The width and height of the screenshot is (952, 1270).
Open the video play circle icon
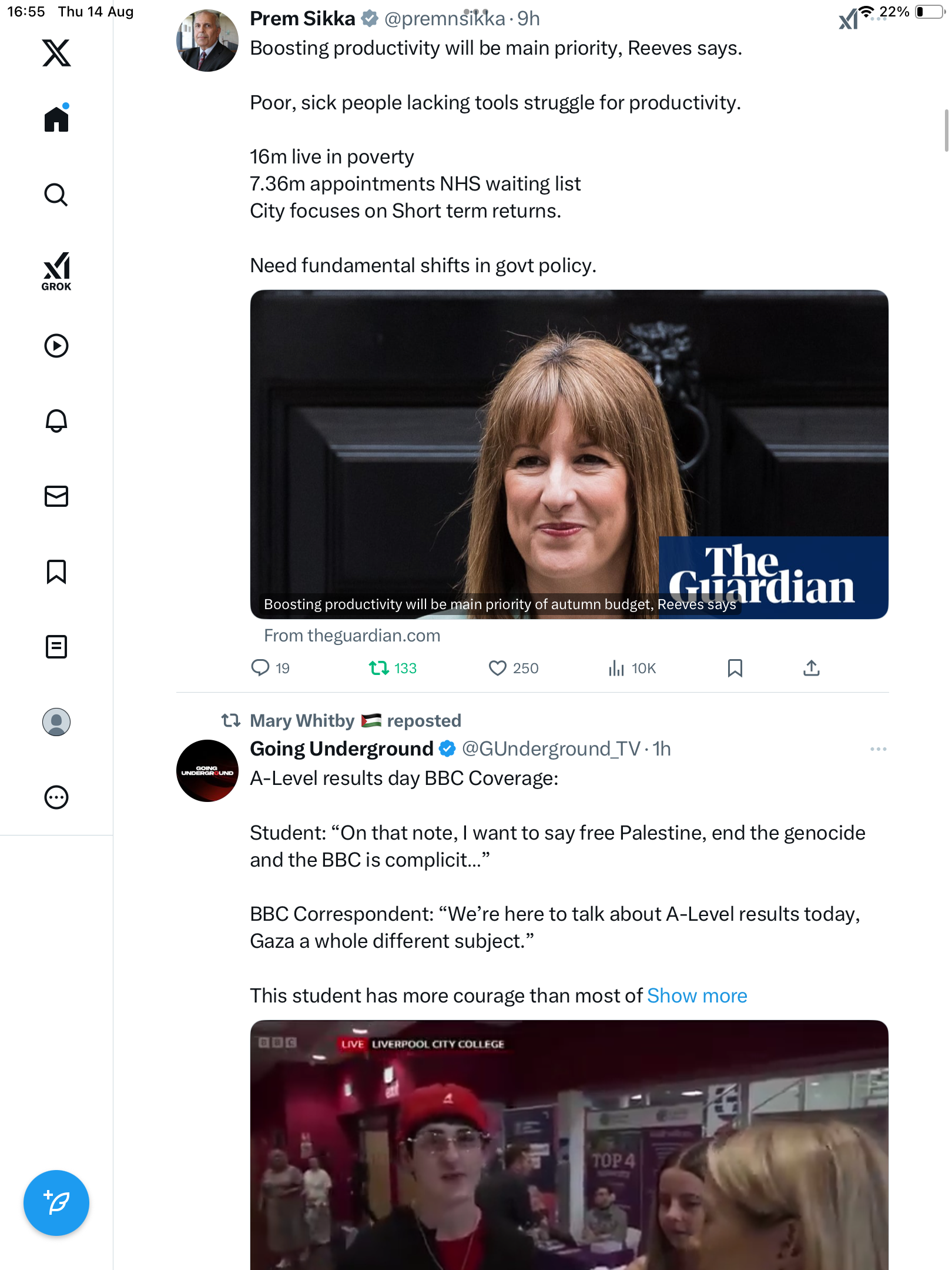[x=56, y=346]
